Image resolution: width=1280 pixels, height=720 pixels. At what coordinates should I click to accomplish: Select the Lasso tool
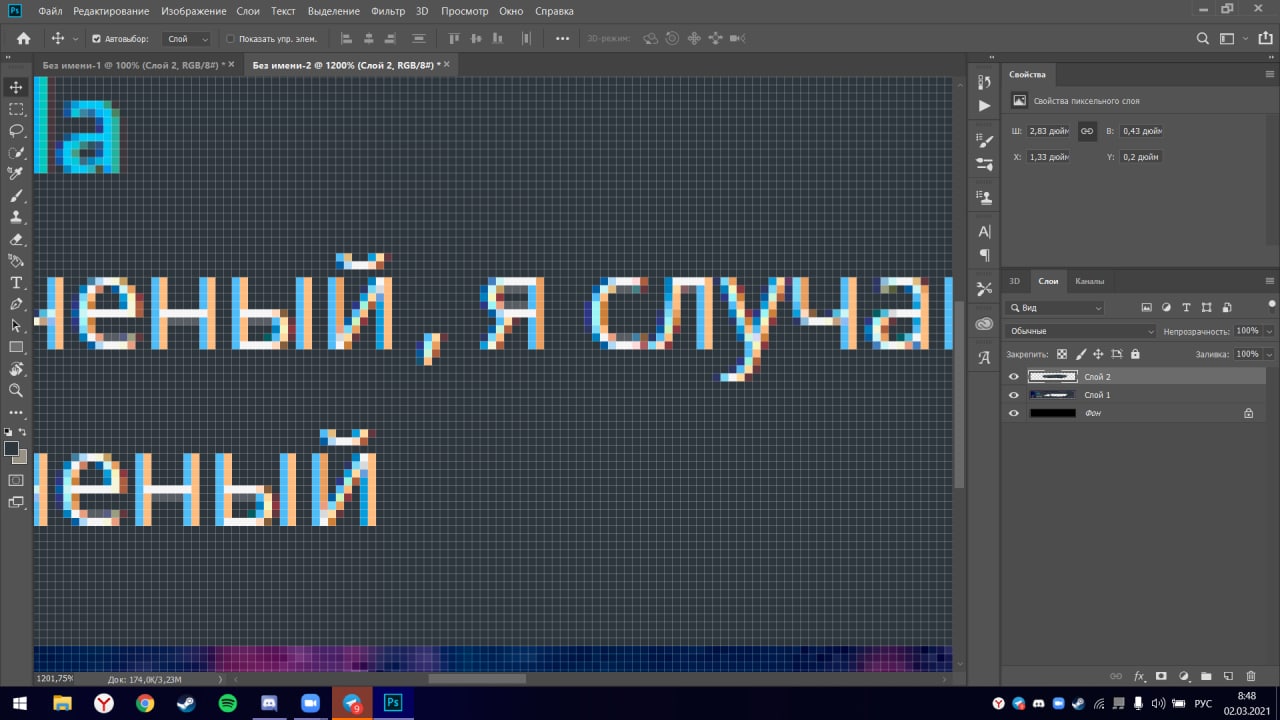[x=16, y=131]
